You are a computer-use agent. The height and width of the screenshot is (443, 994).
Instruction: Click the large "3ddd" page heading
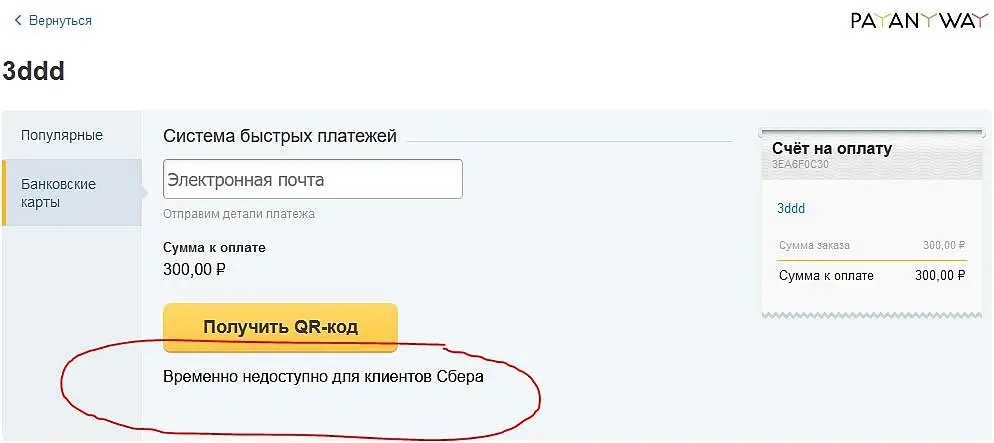[x=34, y=71]
